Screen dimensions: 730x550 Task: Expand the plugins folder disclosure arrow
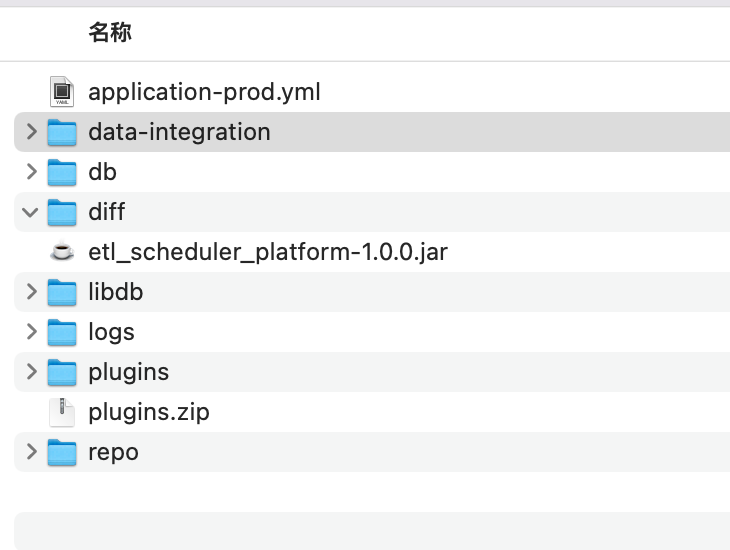31,372
